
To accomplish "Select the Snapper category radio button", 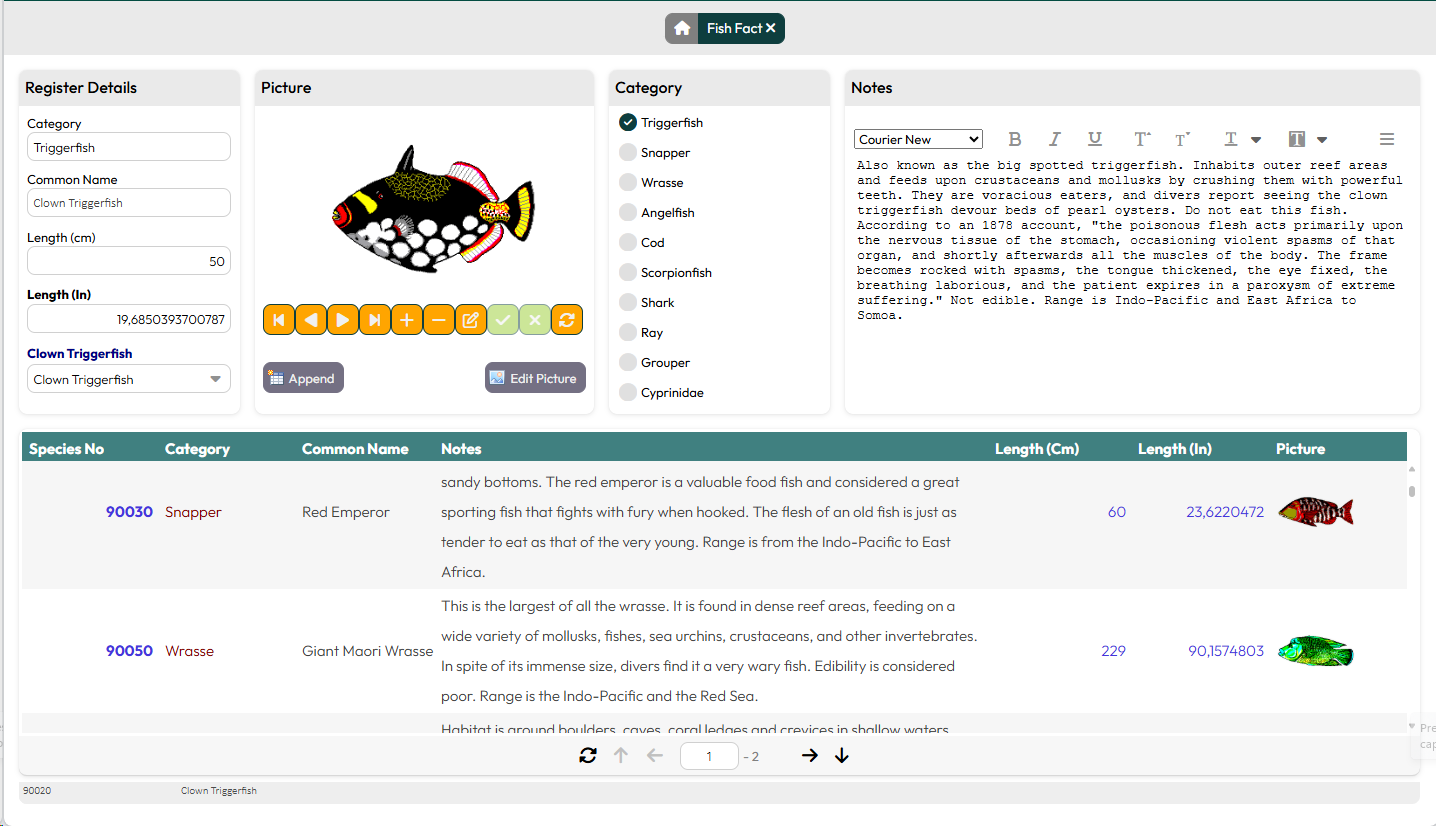I will (x=628, y=153).
